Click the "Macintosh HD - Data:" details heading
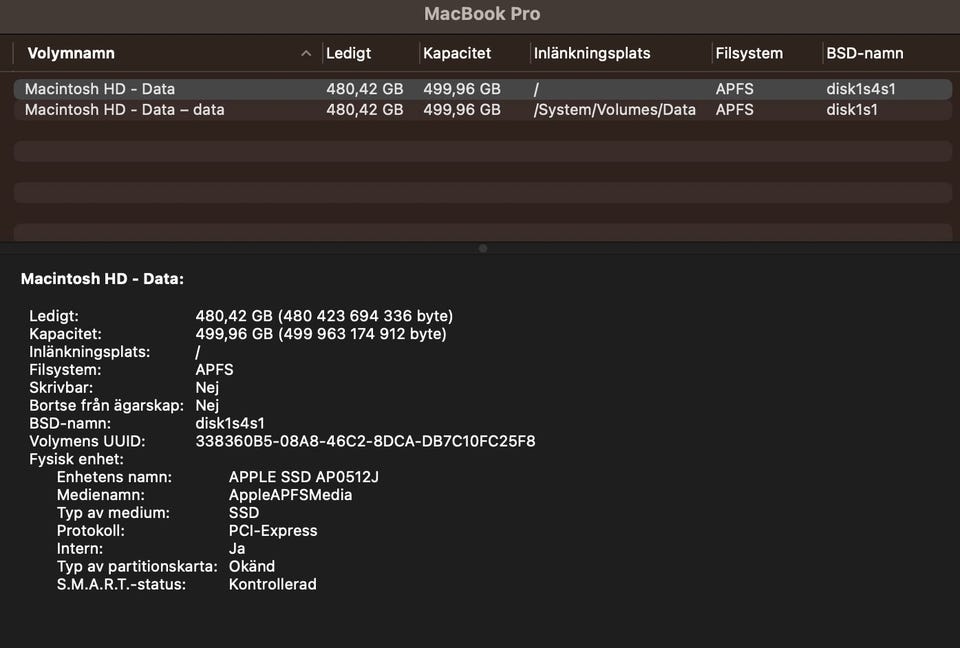960x648 pixels. (x=102, y=280)
